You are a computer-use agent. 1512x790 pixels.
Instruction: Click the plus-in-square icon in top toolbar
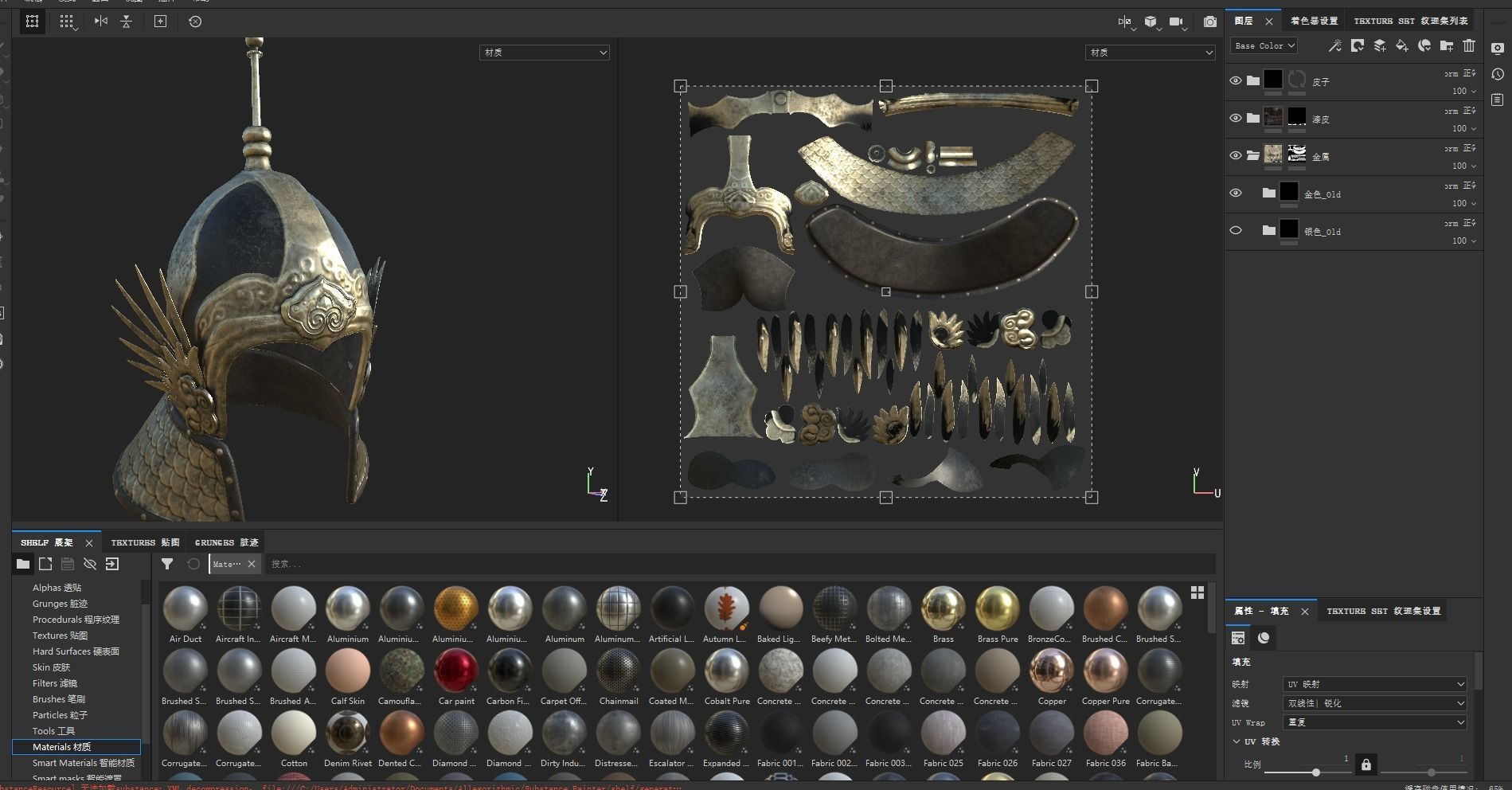160,22
